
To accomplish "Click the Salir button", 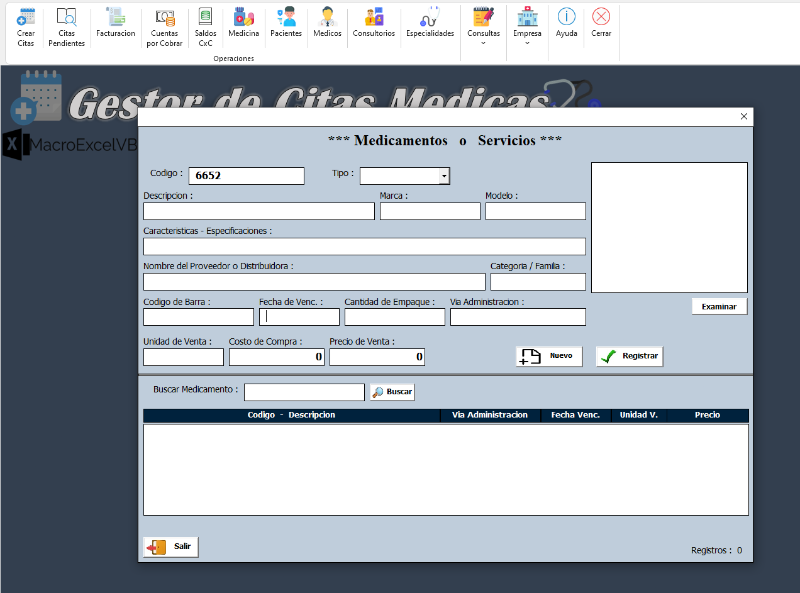I will tap(171, 547).
